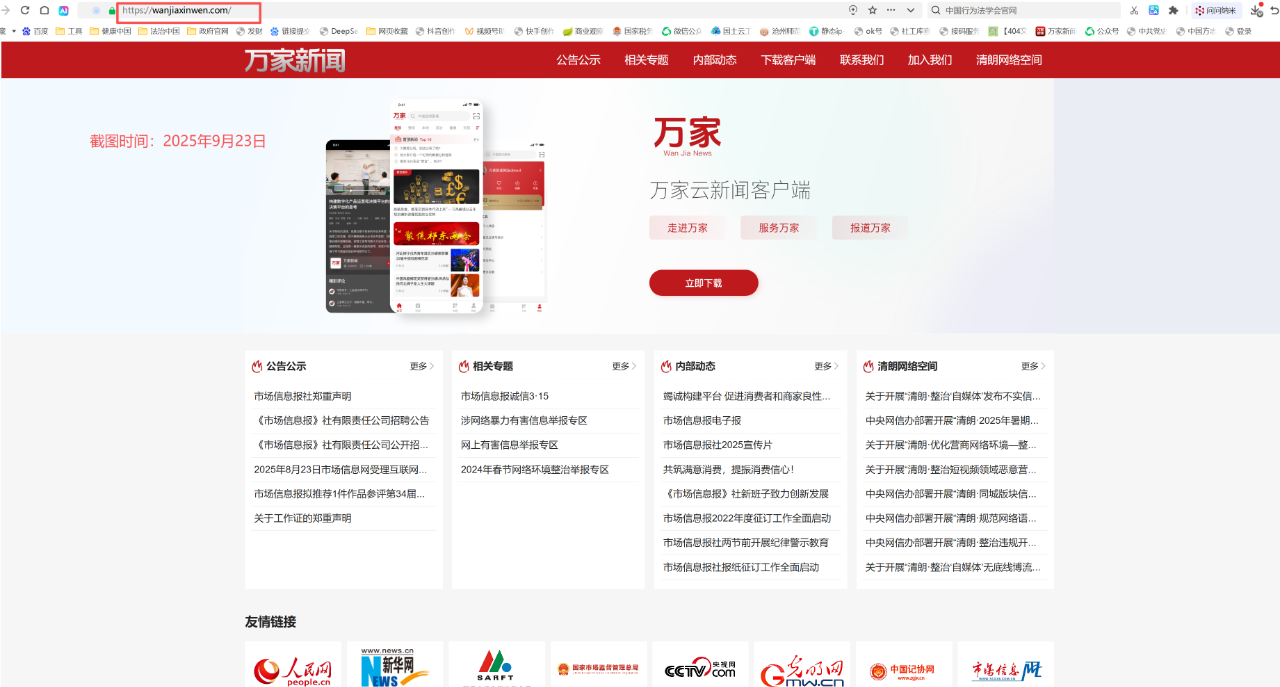Image resolution: width=1280 pixels, height=687 pixels.
Task: Open the 联系我们 navigation menu item
Action: click(862, 60)
